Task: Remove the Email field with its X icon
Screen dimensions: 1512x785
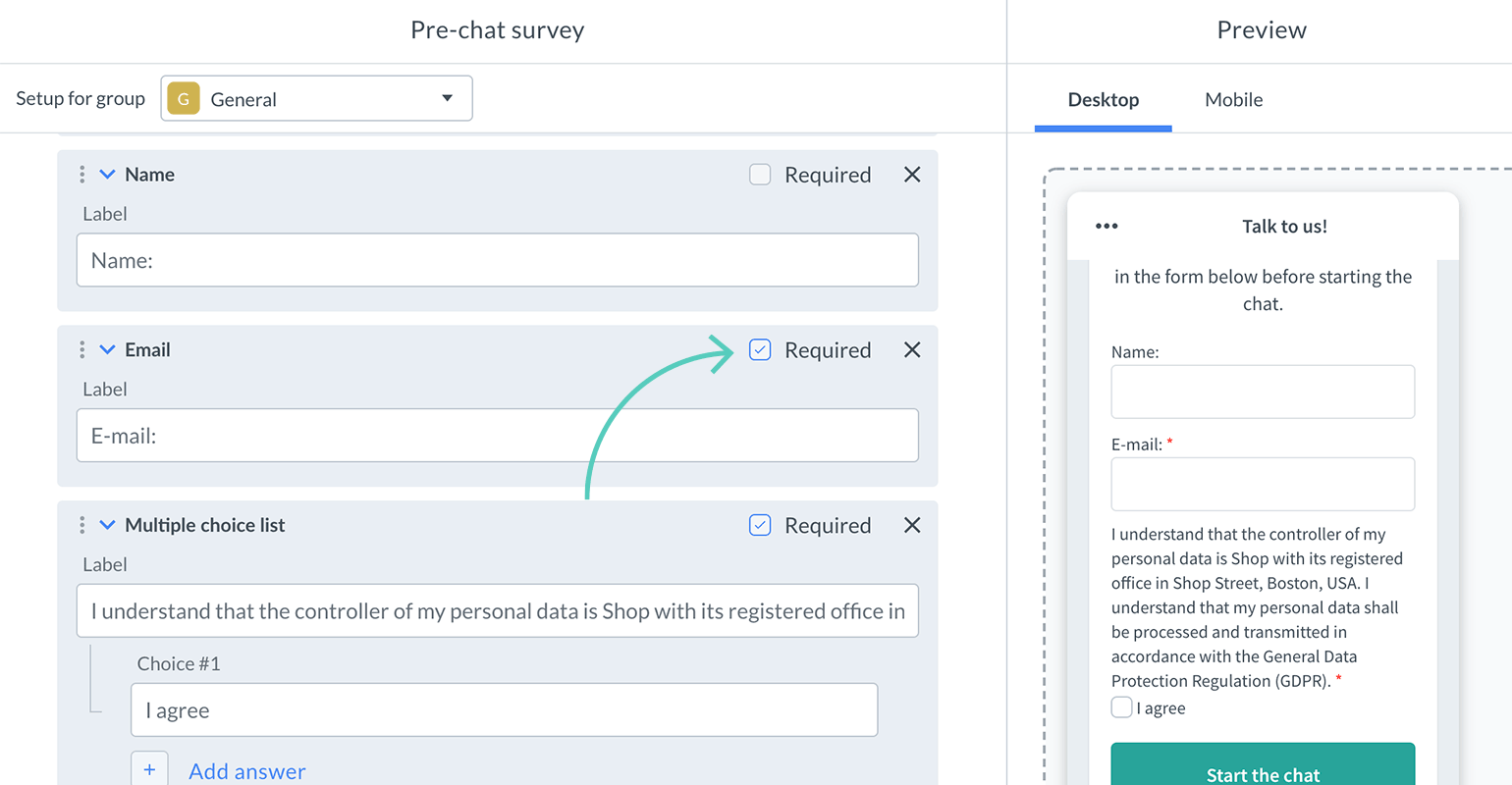Action: [912, 350]
